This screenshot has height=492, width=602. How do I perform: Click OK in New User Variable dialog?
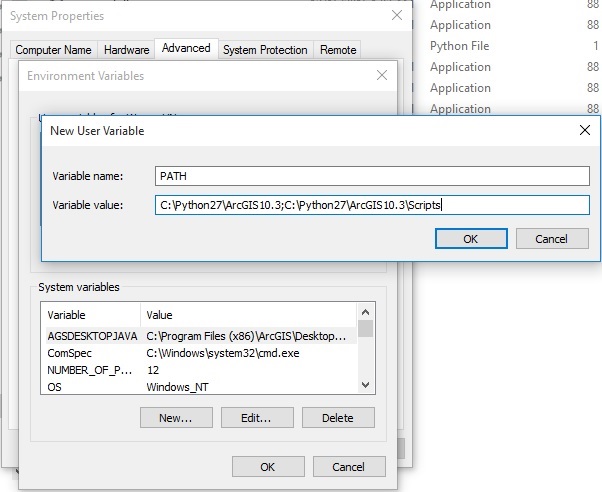coord(471,239)
